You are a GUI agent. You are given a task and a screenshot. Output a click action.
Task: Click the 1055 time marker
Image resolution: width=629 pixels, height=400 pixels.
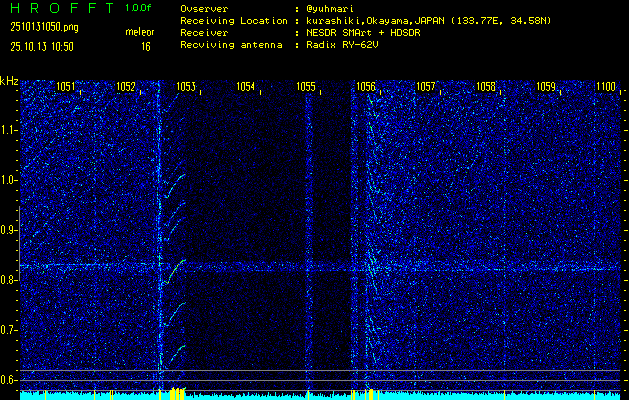click(x=306, y=87)
